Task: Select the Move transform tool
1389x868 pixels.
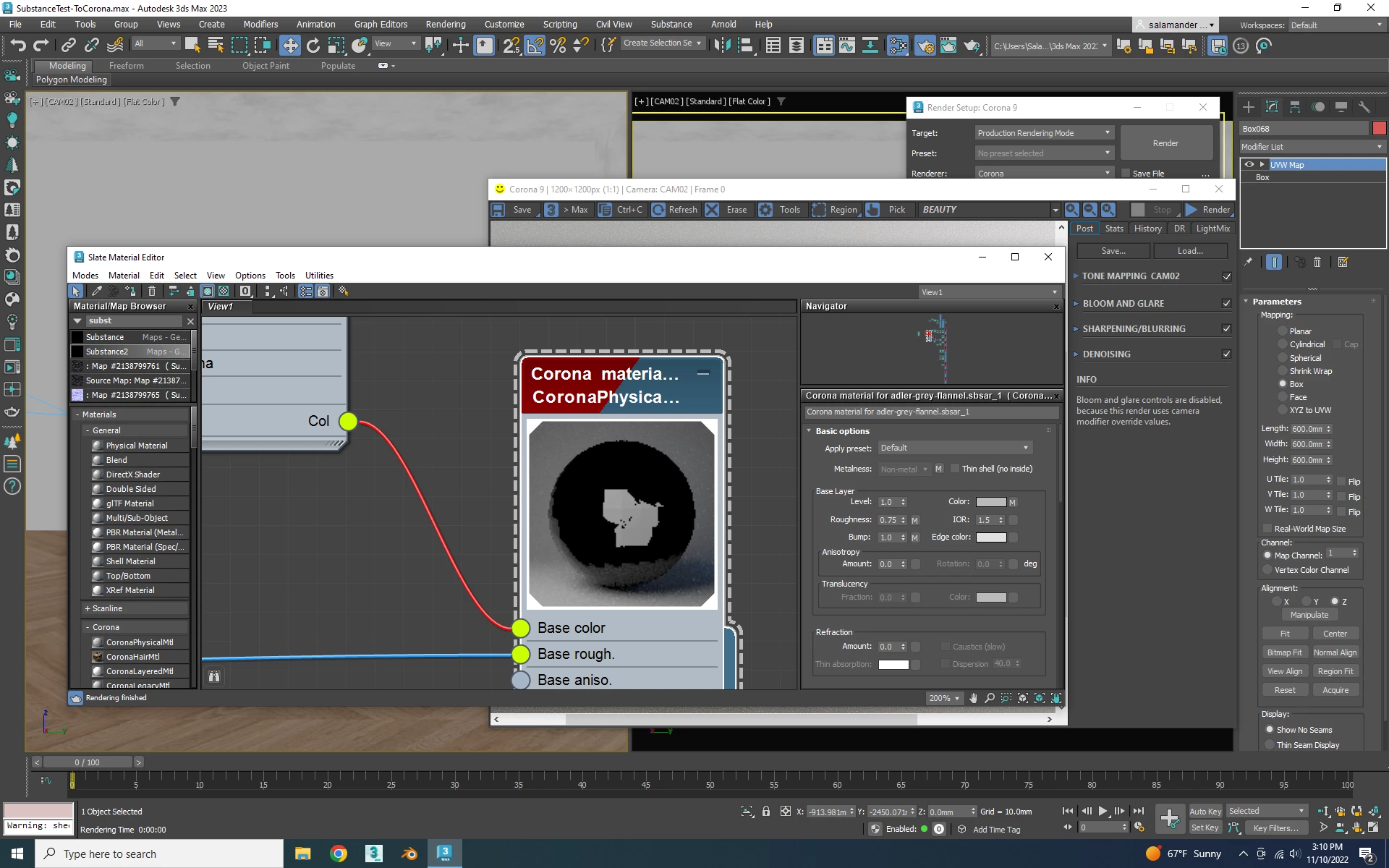Action: tap(289, 46)
